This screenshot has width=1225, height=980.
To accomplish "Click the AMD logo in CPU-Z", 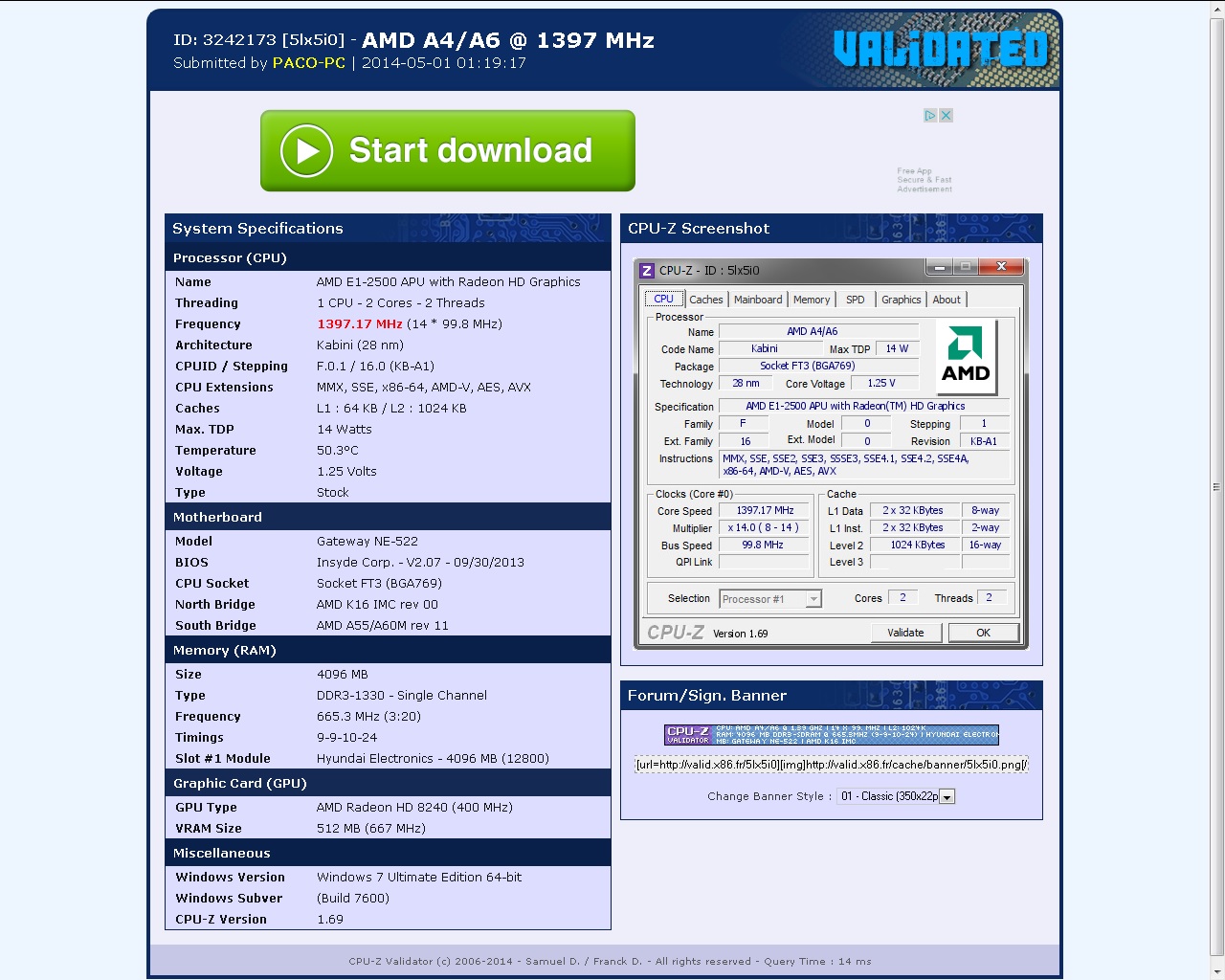I will click(966, 356).
